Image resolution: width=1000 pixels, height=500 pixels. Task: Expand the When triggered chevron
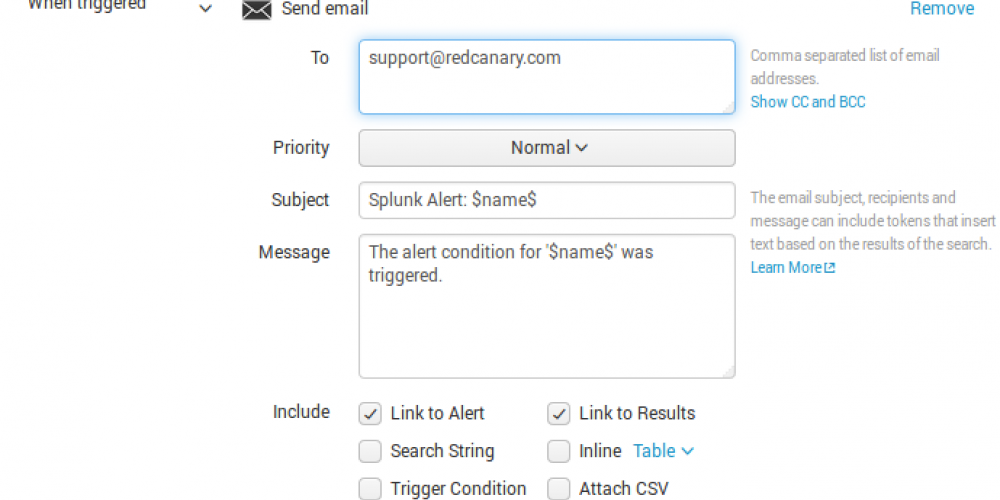pos(206,9)
